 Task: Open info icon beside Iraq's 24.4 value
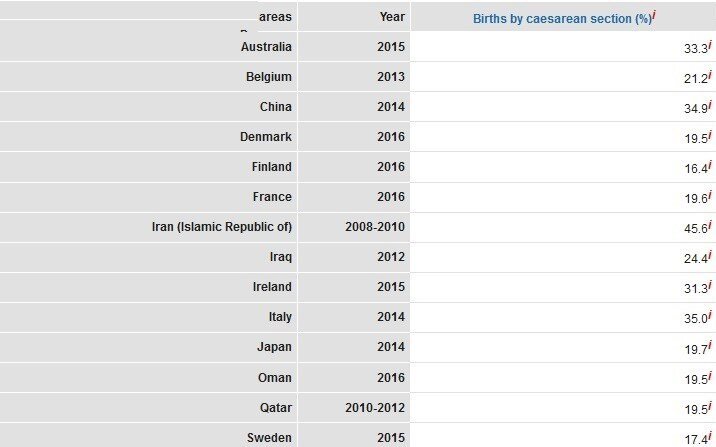[x=710, y=254]
